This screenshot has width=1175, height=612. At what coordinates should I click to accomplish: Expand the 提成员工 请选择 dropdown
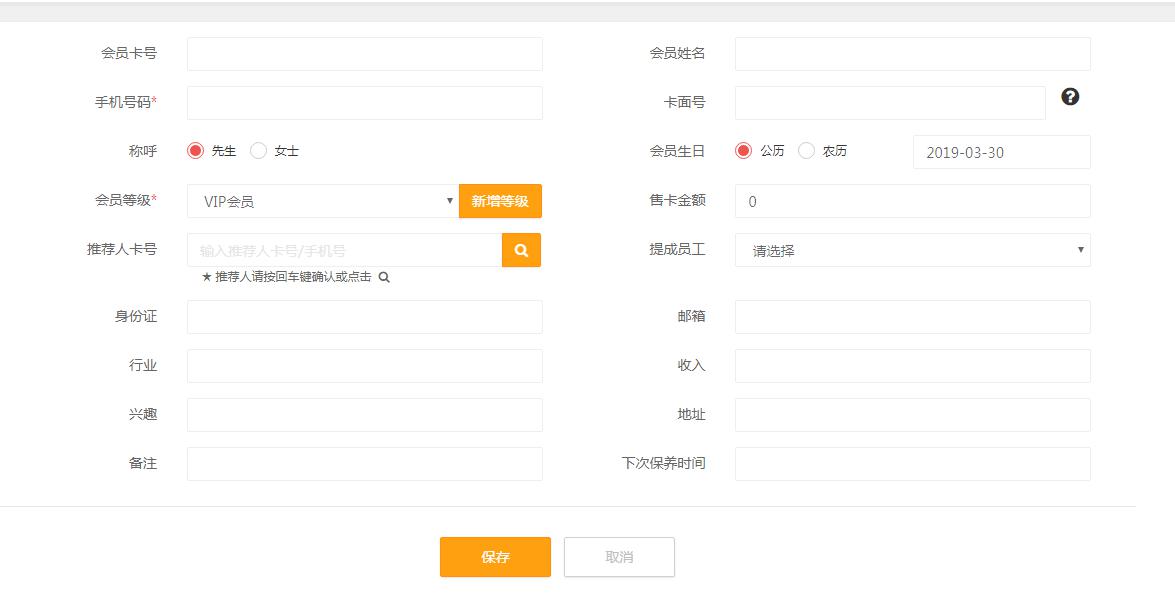coord(912,250)
